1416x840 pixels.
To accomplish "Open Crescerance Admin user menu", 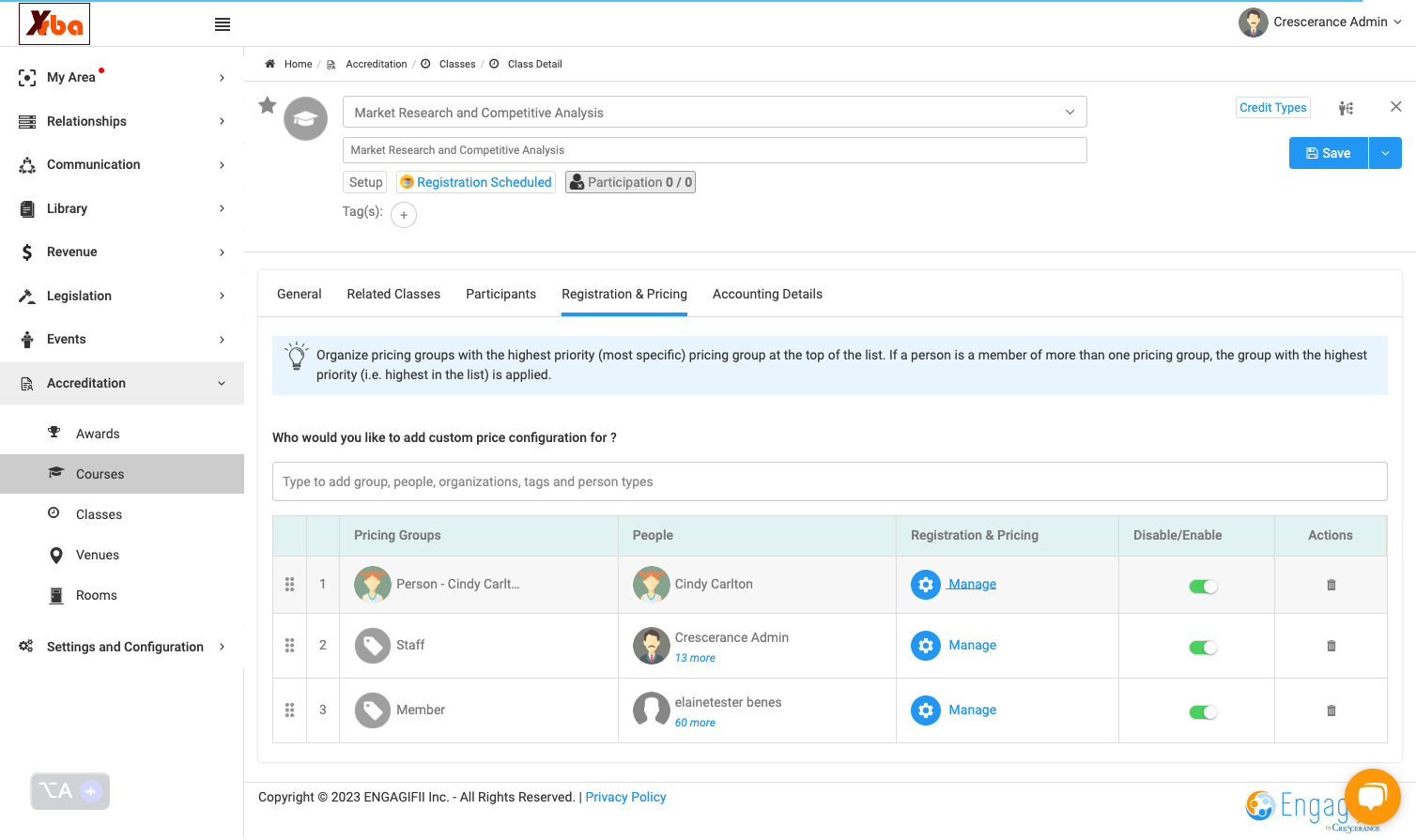I will 1320,22.
